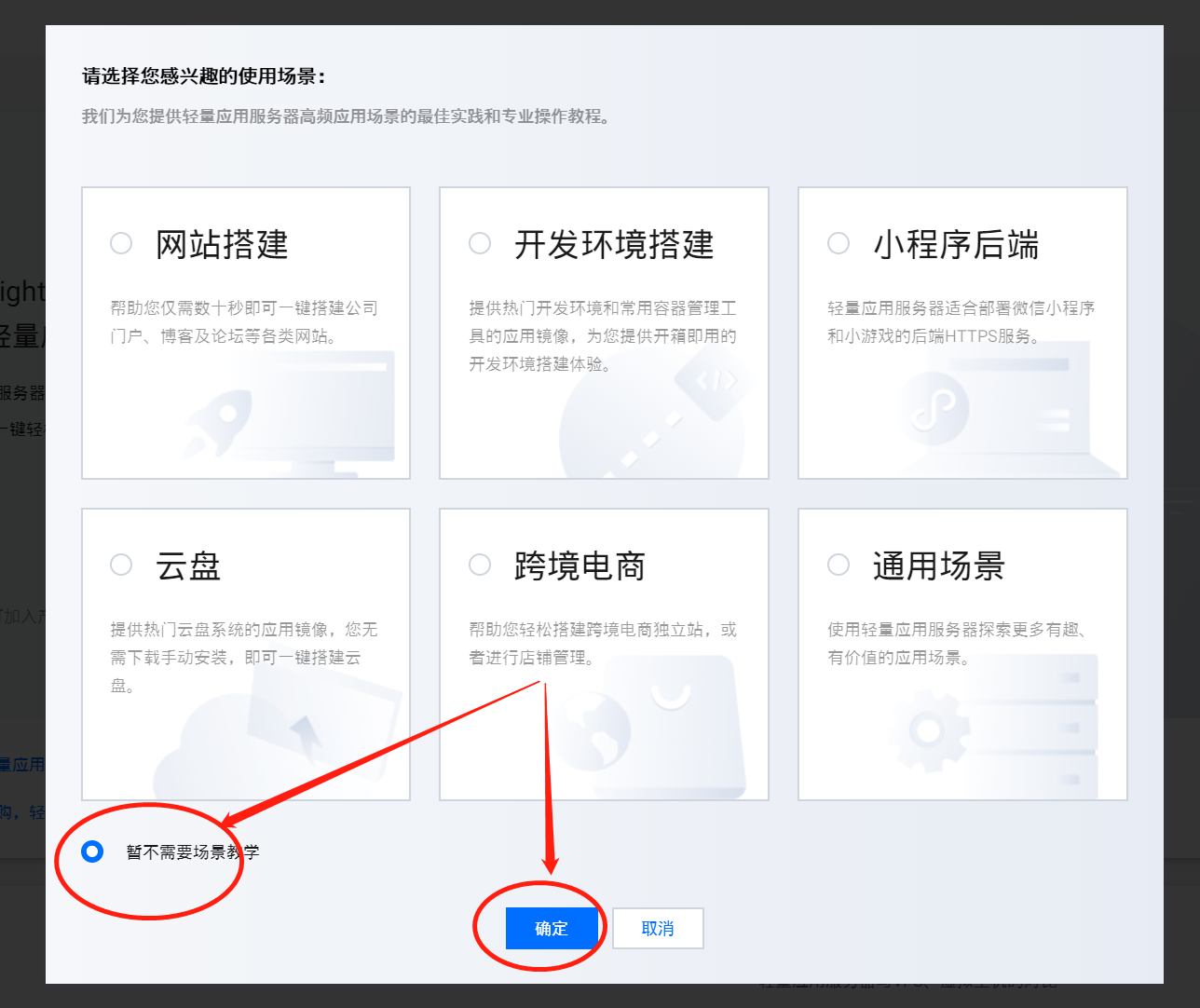Dismiss the dialog via the 取消 button
The width and height of the screenshot is (1200, 1008).
pos(658,928)
